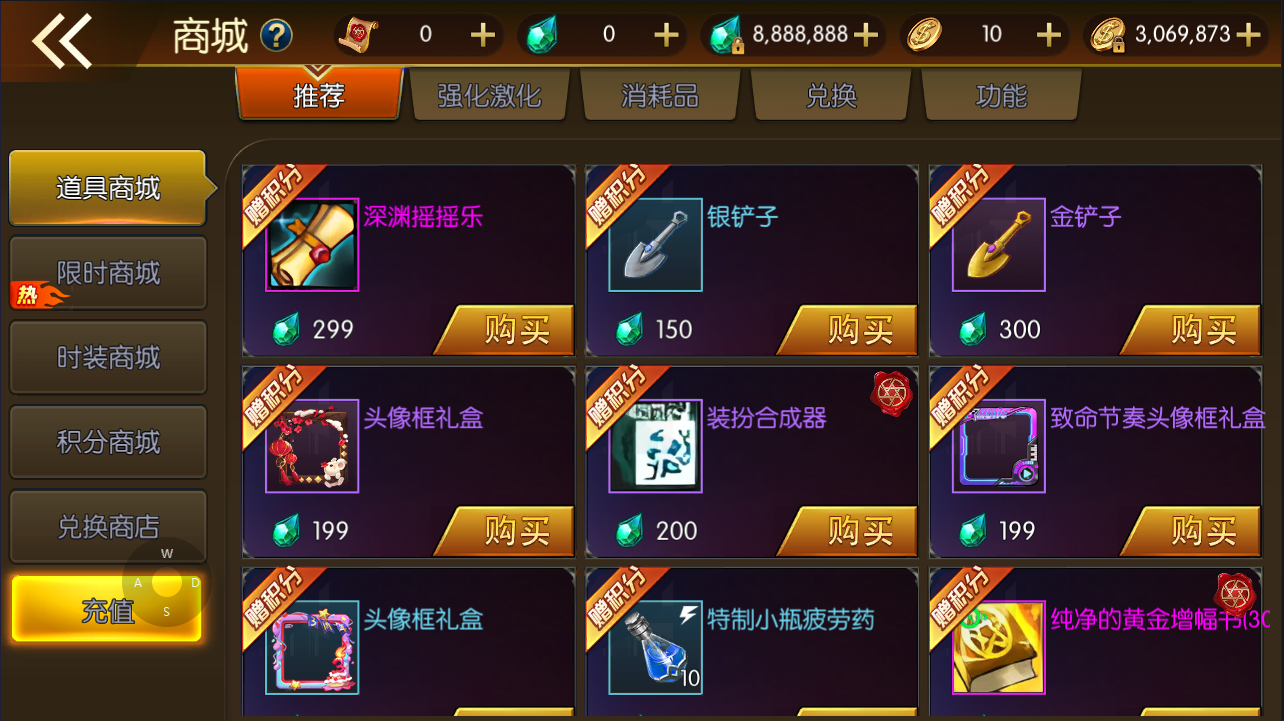Tap the 特制小瓶疲劳药 potion icon

coord(655,647)
